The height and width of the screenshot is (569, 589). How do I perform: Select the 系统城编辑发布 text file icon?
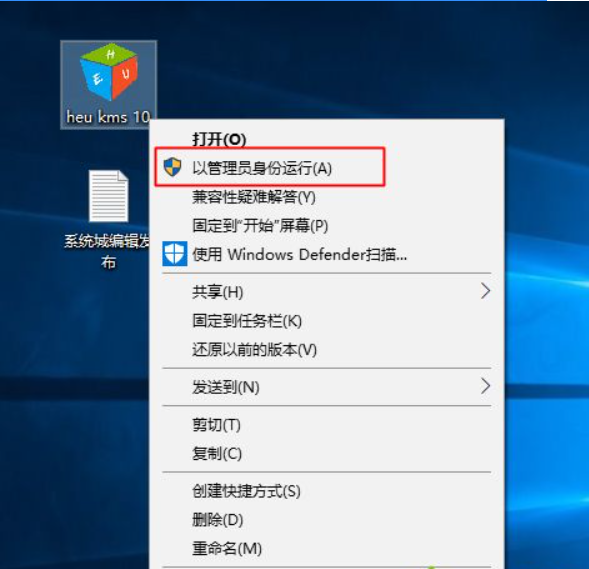(x=109, y=196)
